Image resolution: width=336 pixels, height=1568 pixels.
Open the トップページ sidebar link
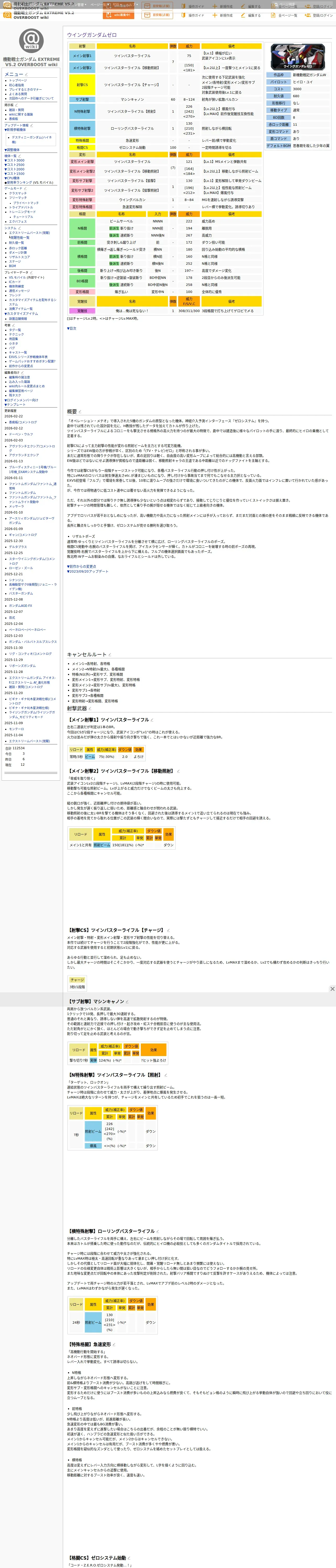(18, 80)
